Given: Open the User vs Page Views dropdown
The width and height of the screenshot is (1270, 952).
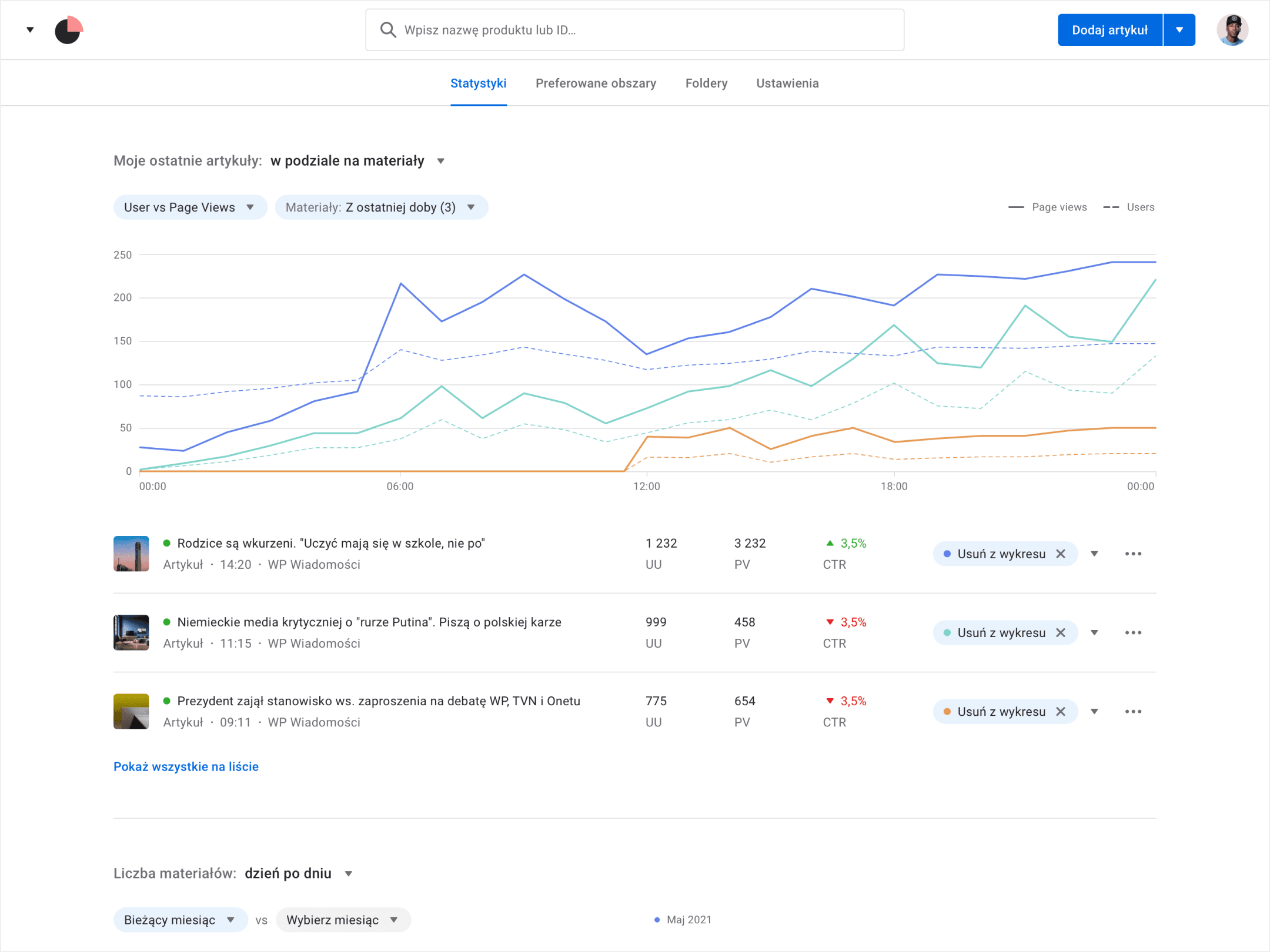Looking at the screenshot, I should [x=190, y=207].
